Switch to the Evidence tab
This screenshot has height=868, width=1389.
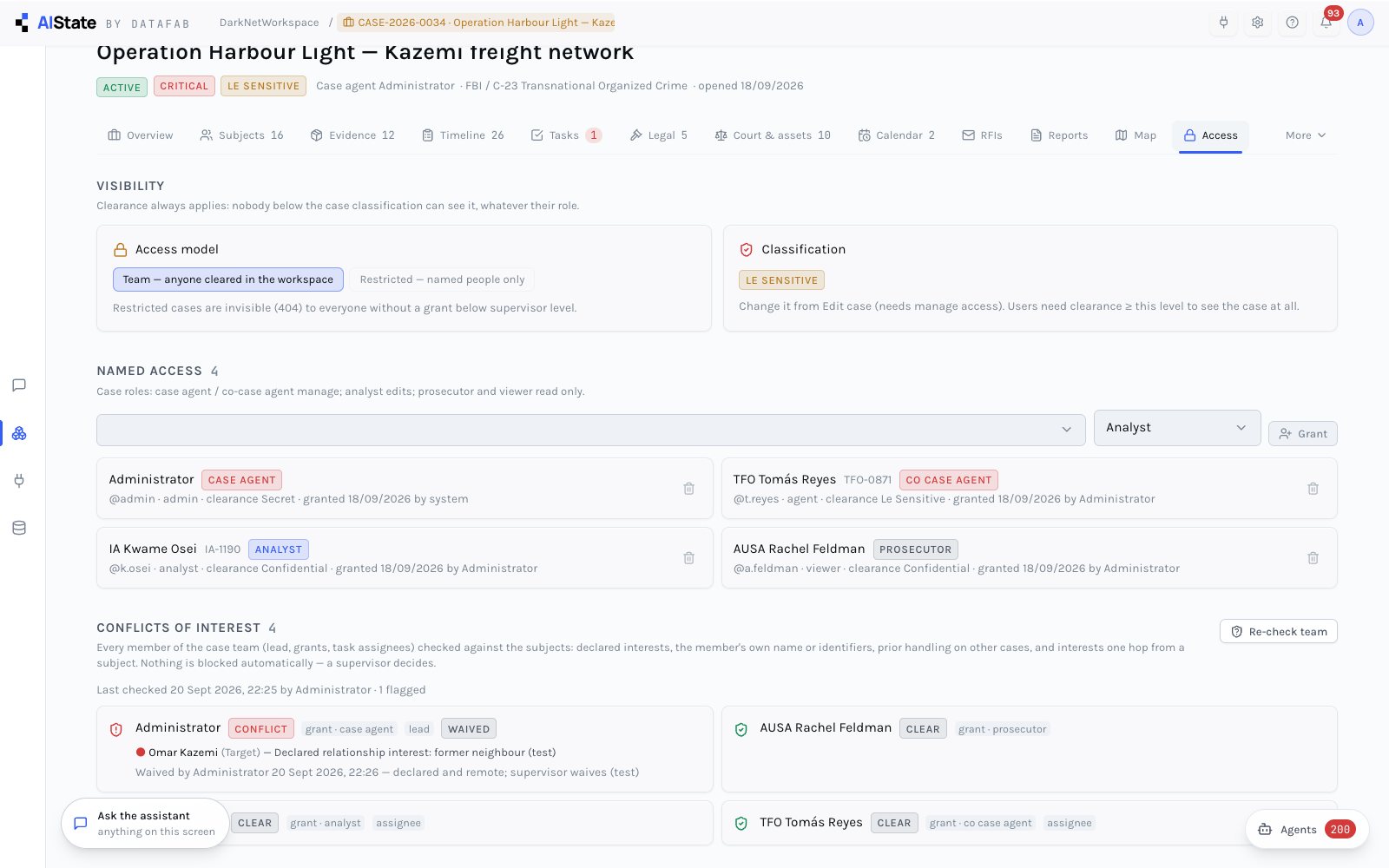(352, 135)
